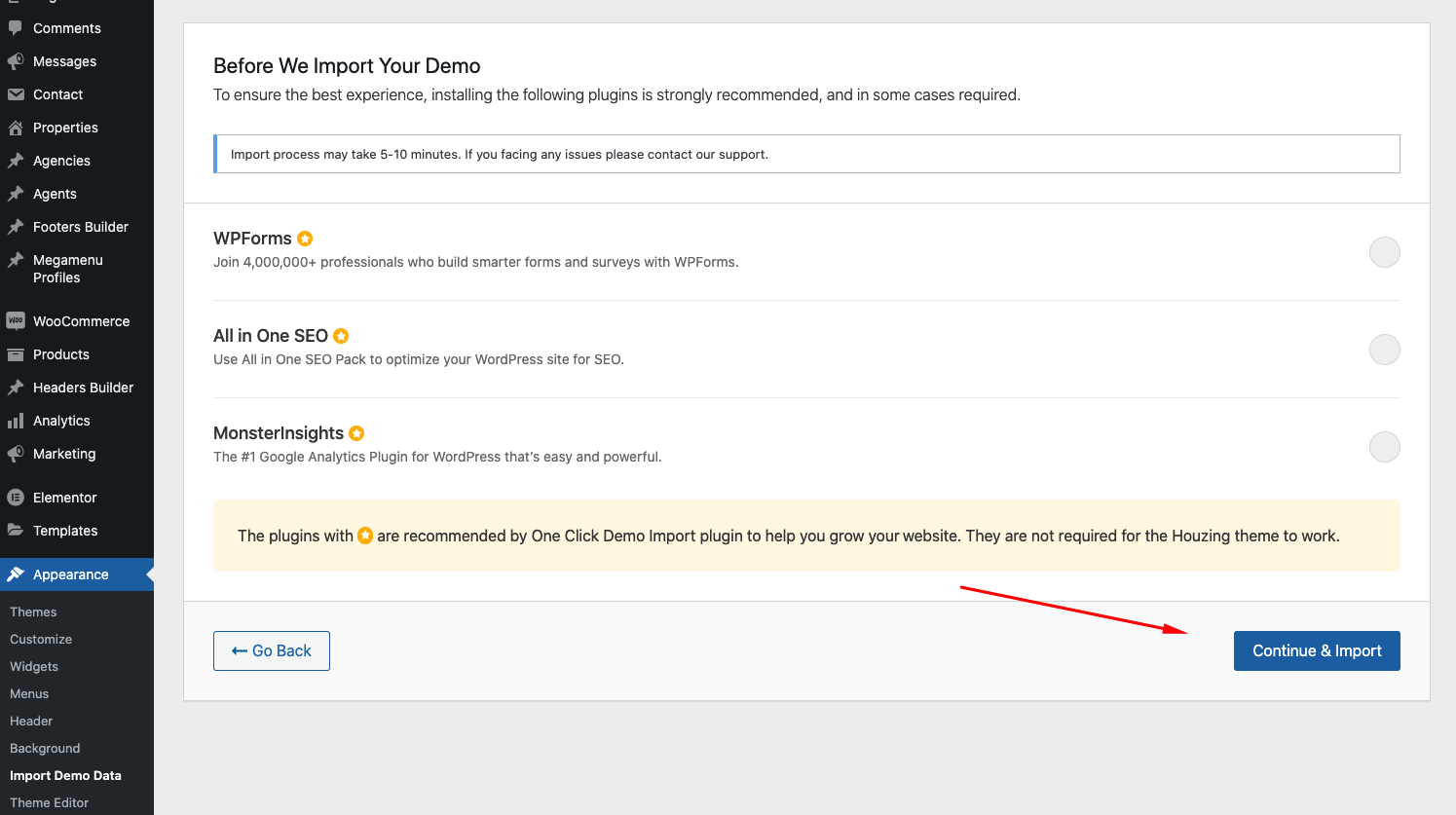Open Megamenu Profiles in sidebar
This screenshot has height=815, width=1456.
point(67,269)
